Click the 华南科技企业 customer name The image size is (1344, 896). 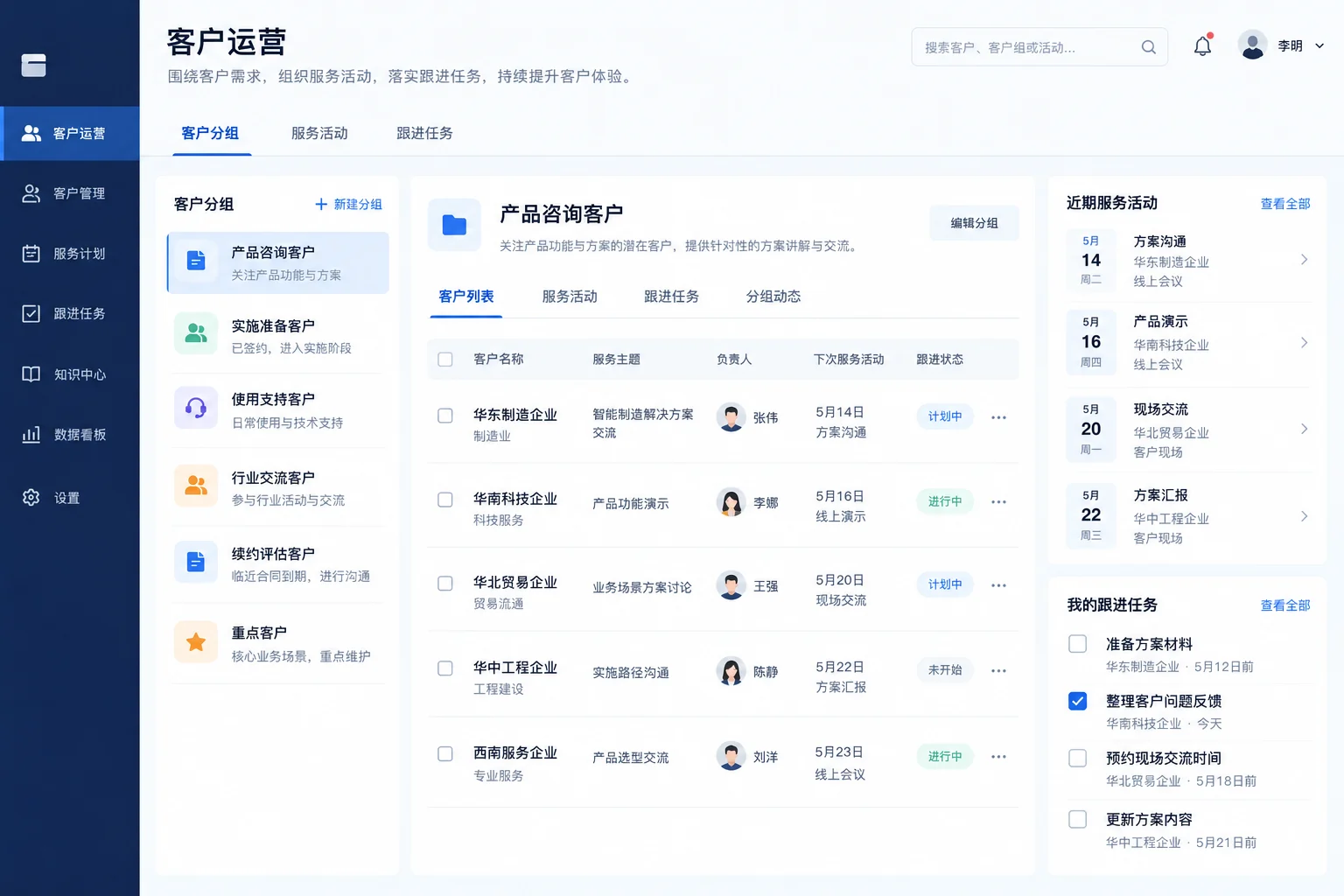click(x=515, y=499)
